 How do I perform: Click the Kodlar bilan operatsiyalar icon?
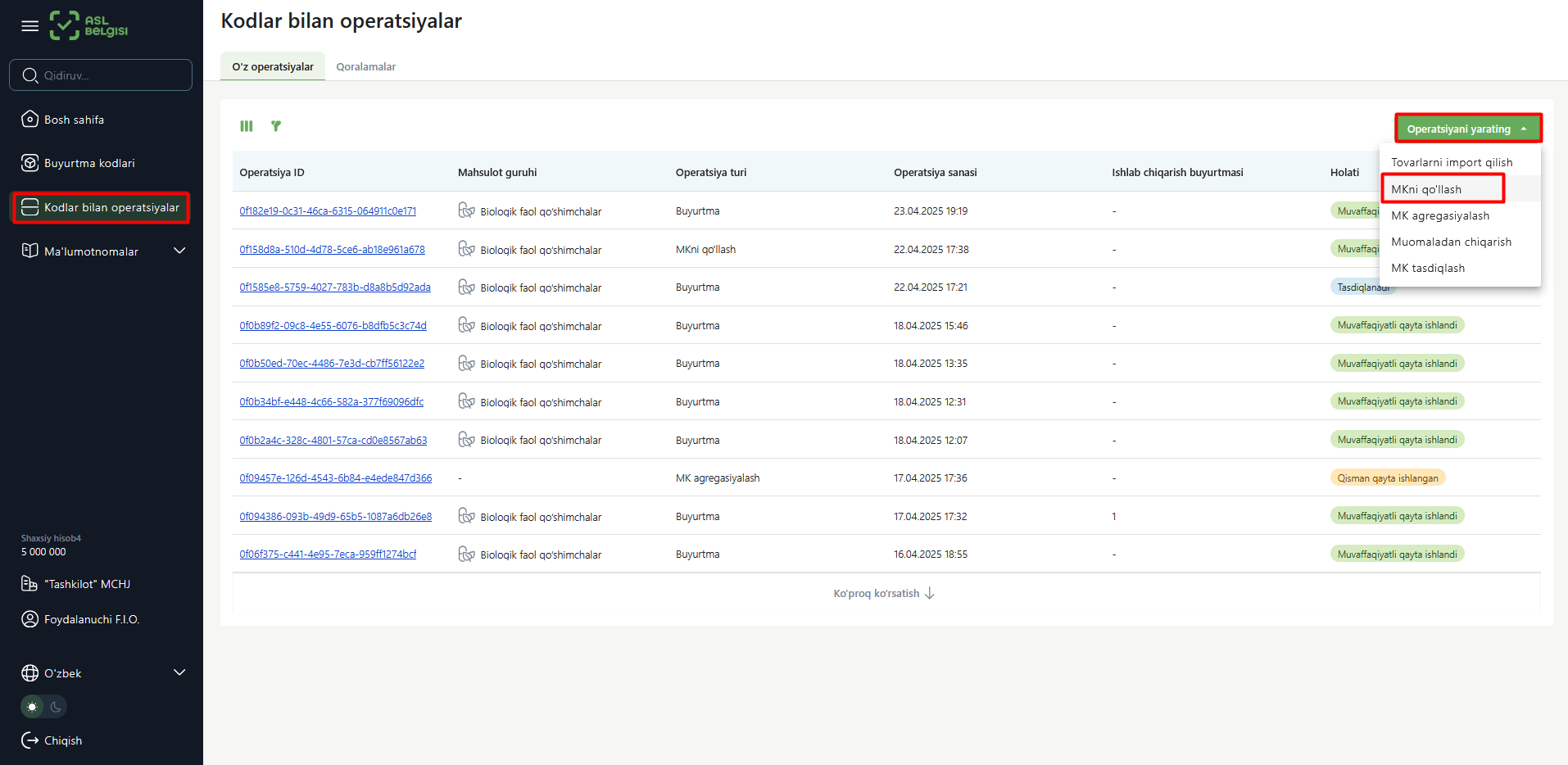click(x=30, y=207)
